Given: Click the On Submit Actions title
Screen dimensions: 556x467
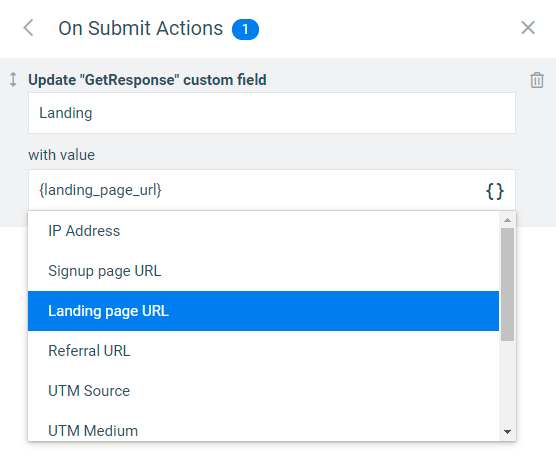Looking at the screenshot, I should coord(140,28).
